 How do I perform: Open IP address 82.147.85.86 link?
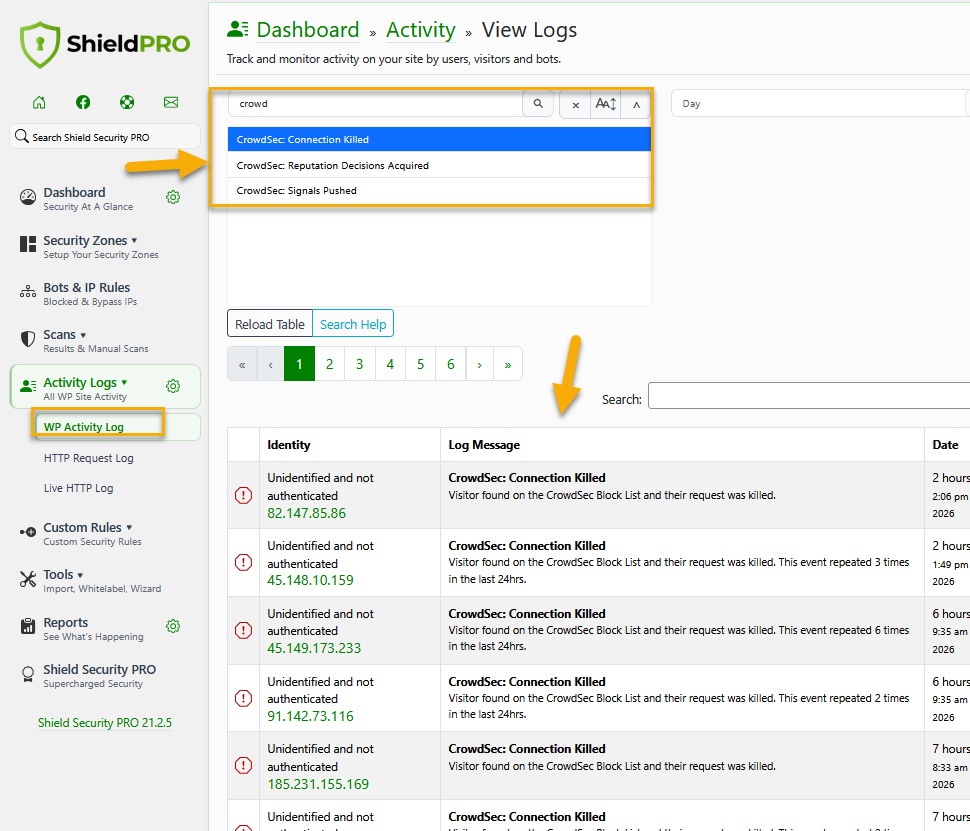pos(306,513)
